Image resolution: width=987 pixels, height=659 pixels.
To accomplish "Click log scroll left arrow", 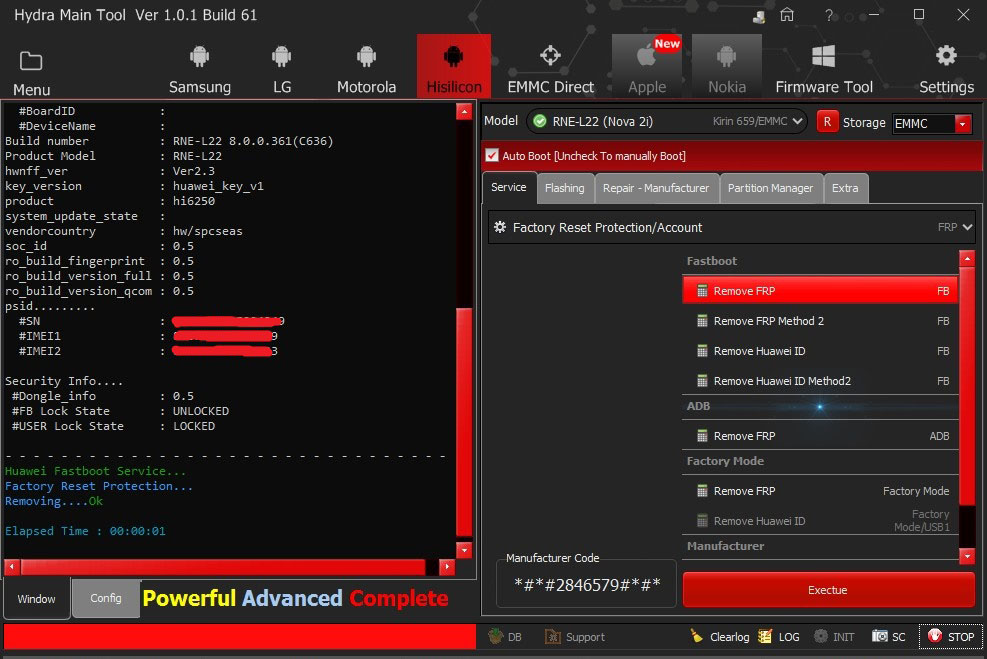I will tap(12, 567).
